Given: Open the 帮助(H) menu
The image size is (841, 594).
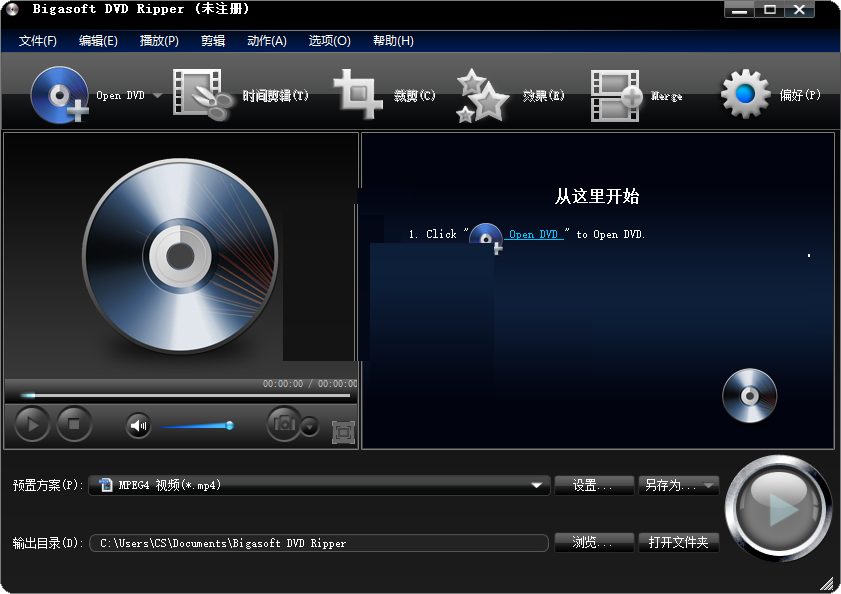Looking at the screenshot, I should pyautogui.click(x=393, y=41).
